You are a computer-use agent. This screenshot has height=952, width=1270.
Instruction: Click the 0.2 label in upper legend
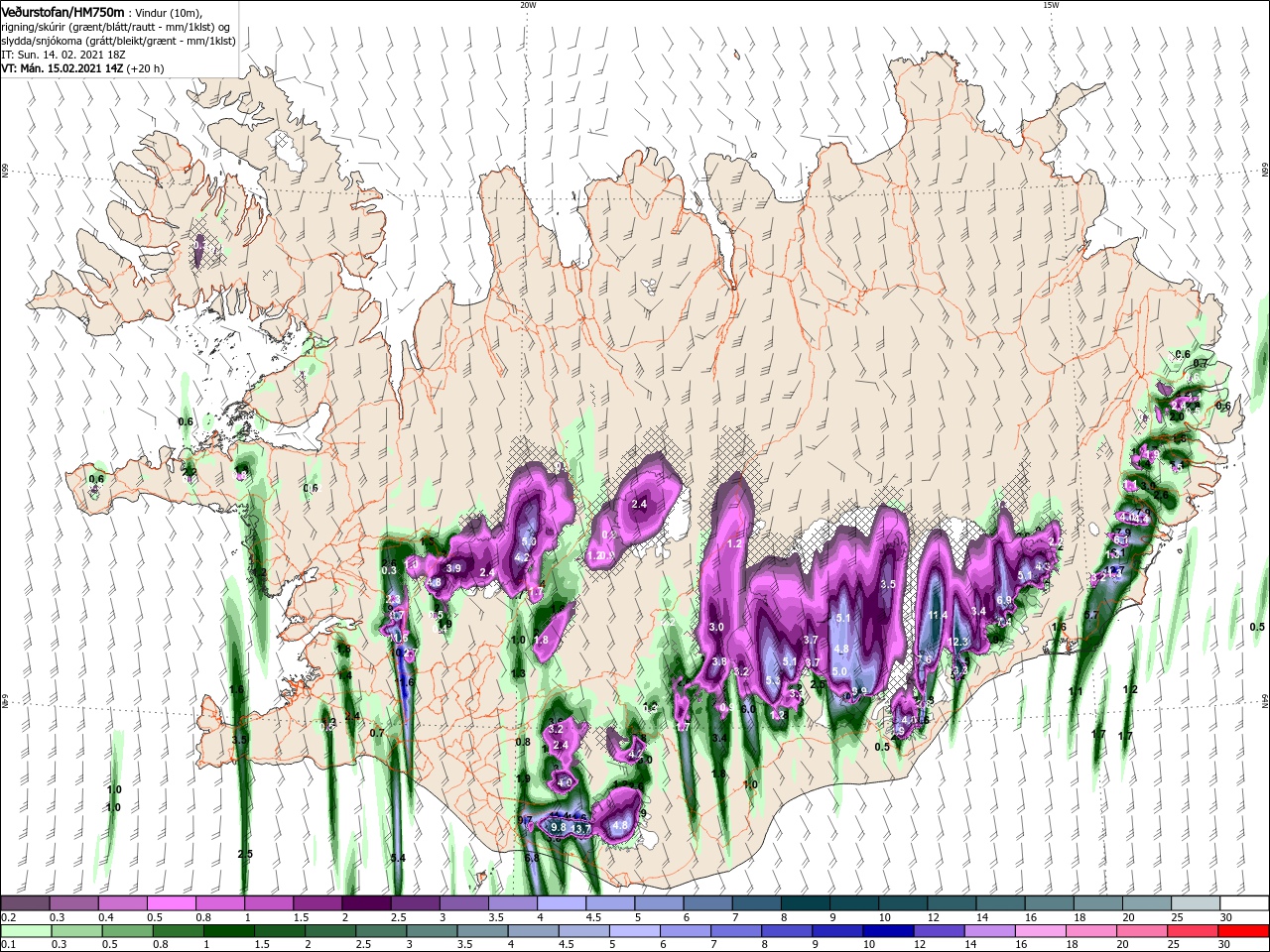click(x=8, y=917)
